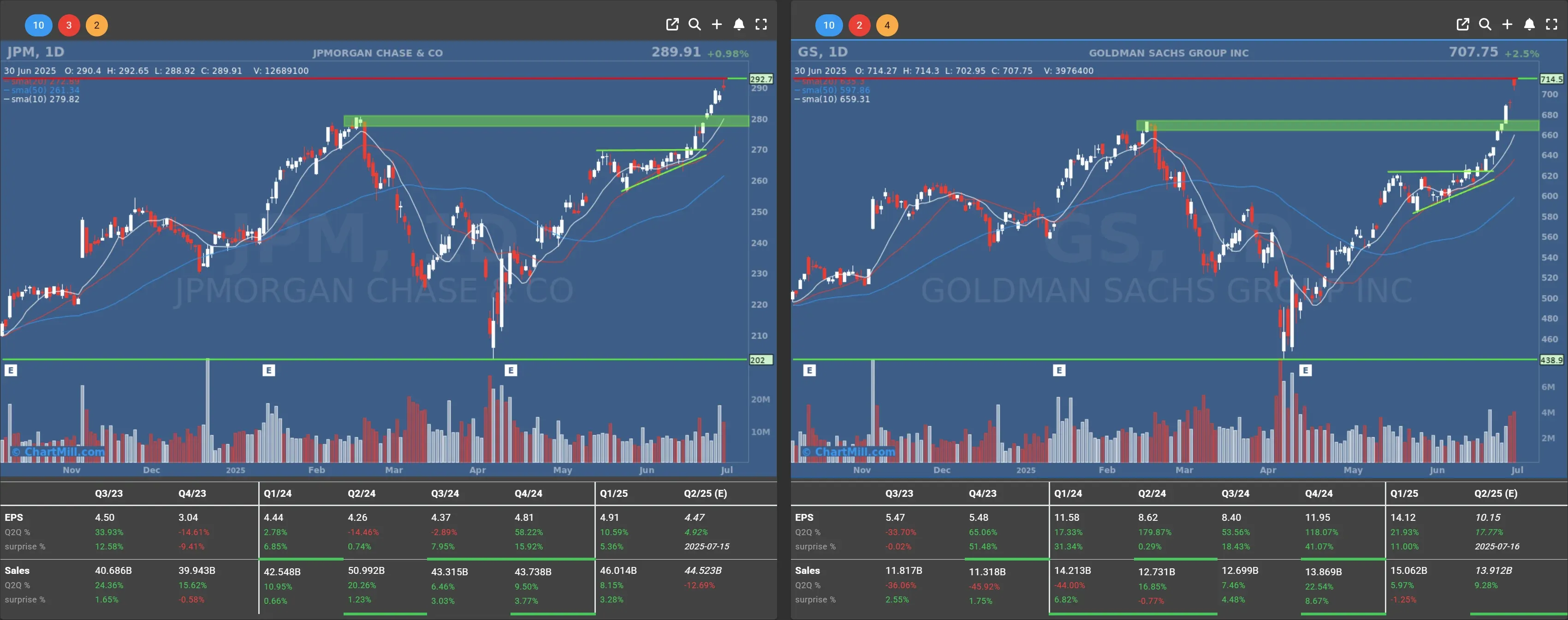Click GS estimated sales 13.912B
The height and width of the screenshot is (620, 1568).
(x=1493, y=571)
